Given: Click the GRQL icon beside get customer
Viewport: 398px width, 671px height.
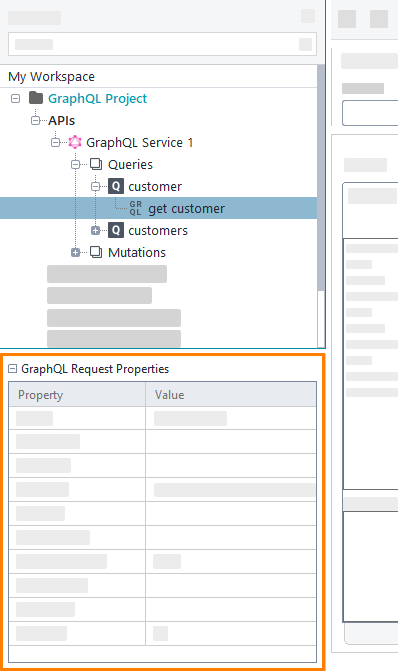Looking at the screenshot, I should 136,208.
